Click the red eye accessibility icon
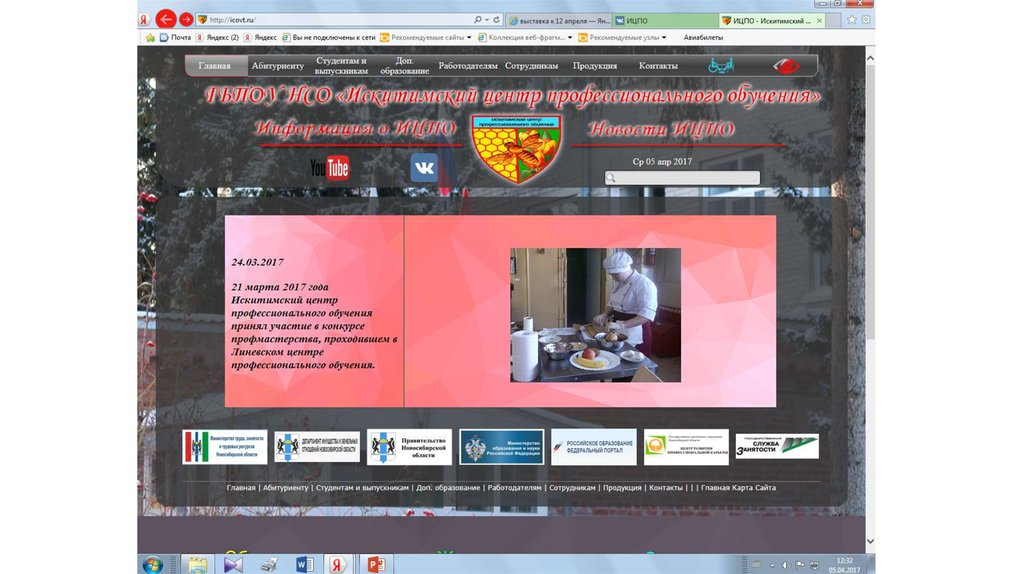Image resolution: width=1024 pixels, height=574 pixels. 787,66
